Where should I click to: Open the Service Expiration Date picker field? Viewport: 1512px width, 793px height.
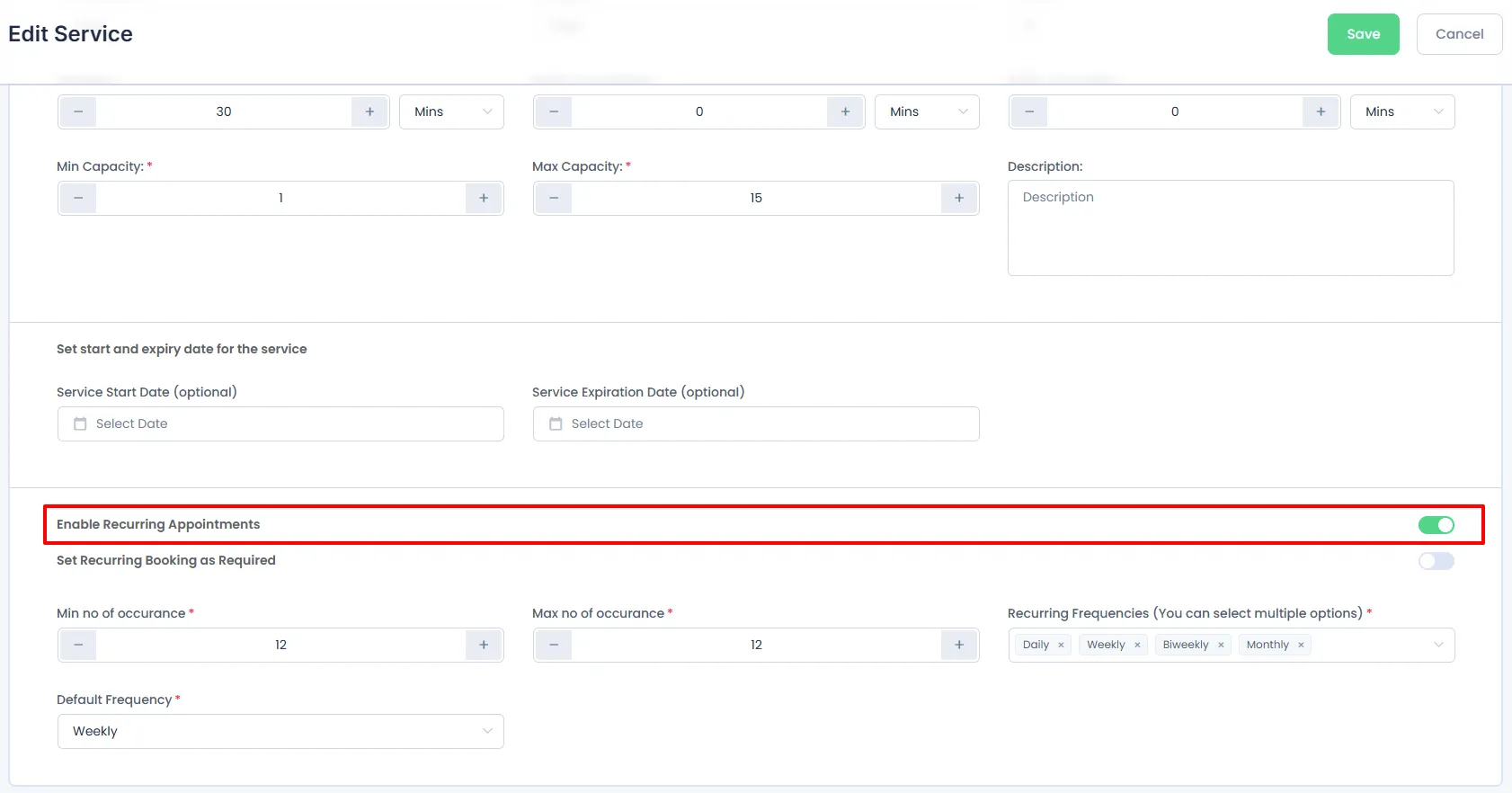point(756,423)
